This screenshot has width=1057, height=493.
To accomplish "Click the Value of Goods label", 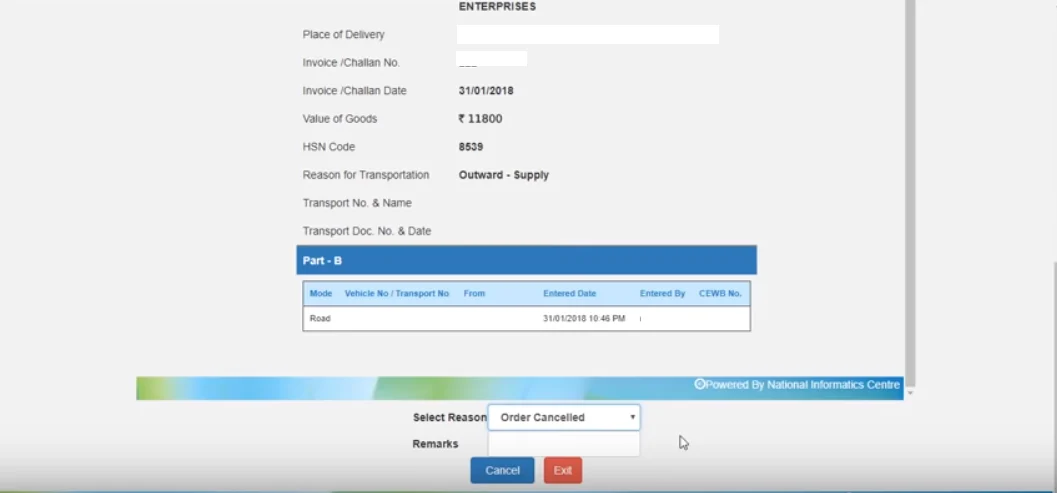I will [340, 119].
